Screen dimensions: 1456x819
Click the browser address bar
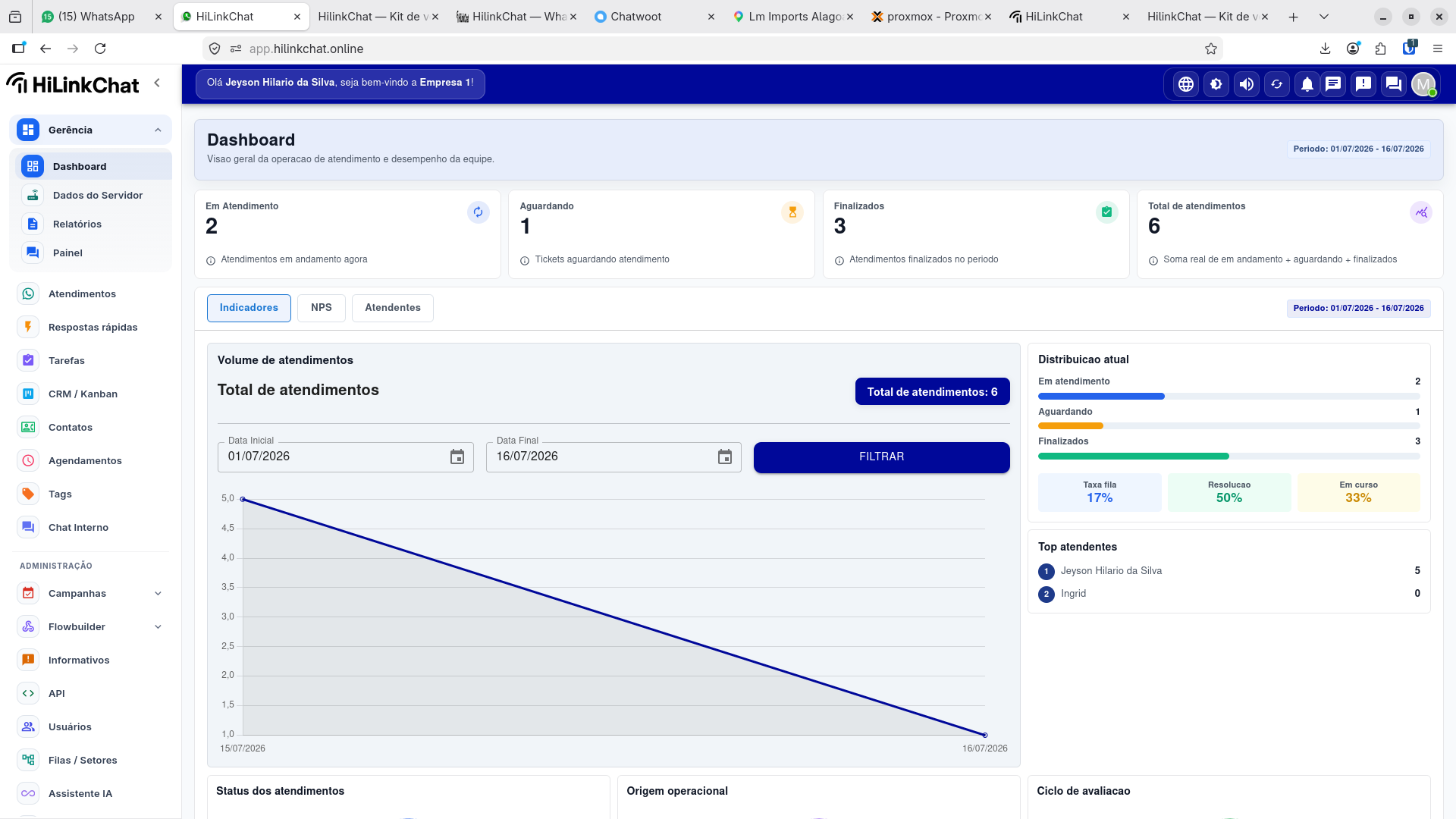713,49
